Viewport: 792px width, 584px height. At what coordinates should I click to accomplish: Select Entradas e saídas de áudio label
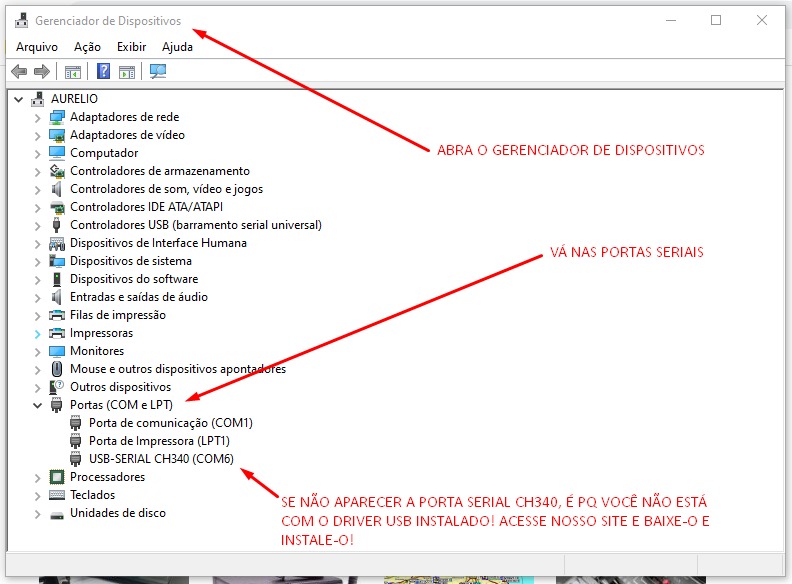(139, 297)
